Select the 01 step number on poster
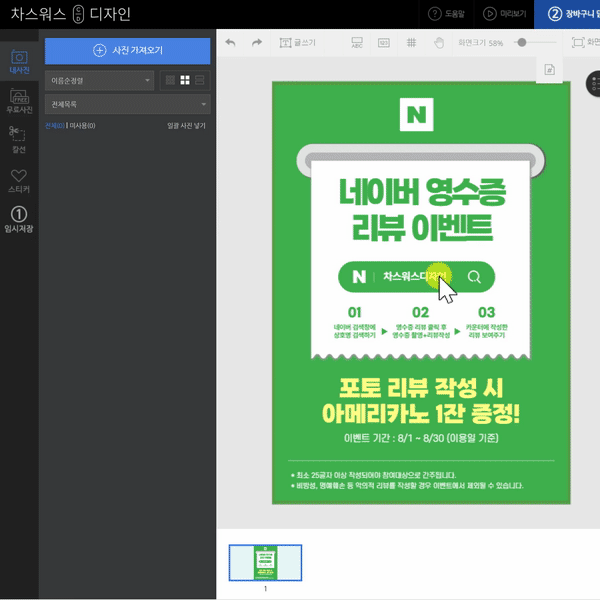Viewport: 600px width, 600px height. click(x=354, y=312)
